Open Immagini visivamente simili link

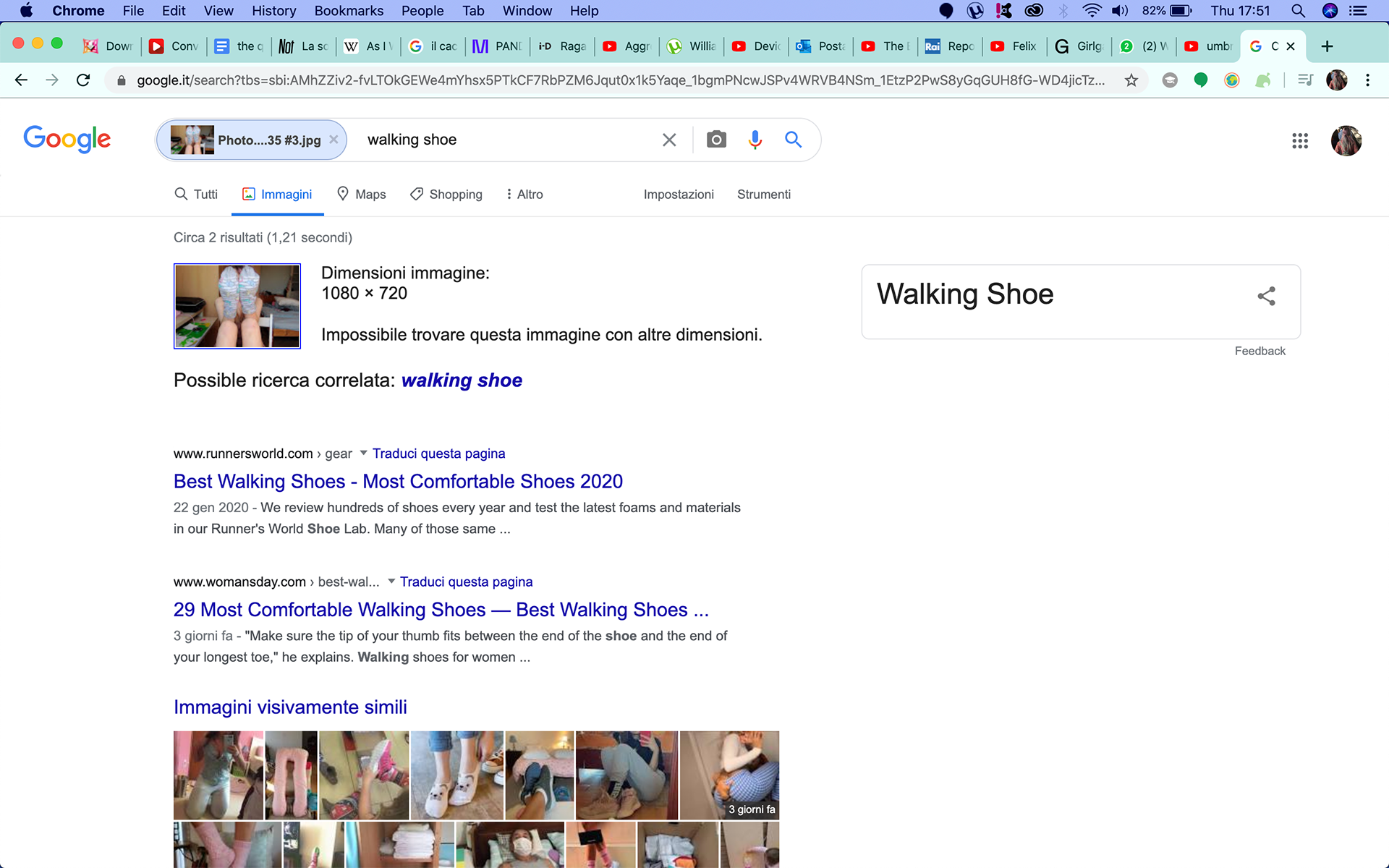(290, 707)
